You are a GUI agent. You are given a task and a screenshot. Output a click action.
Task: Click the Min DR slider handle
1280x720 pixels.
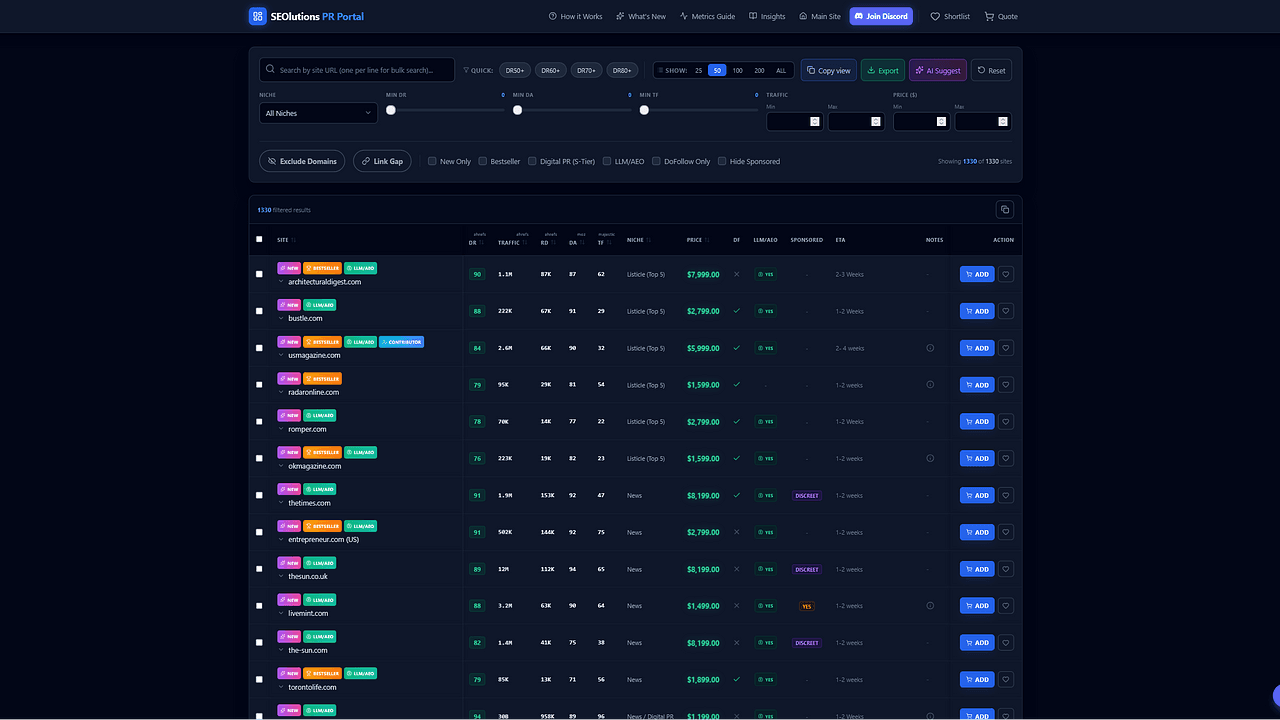(x=391, y=110)
